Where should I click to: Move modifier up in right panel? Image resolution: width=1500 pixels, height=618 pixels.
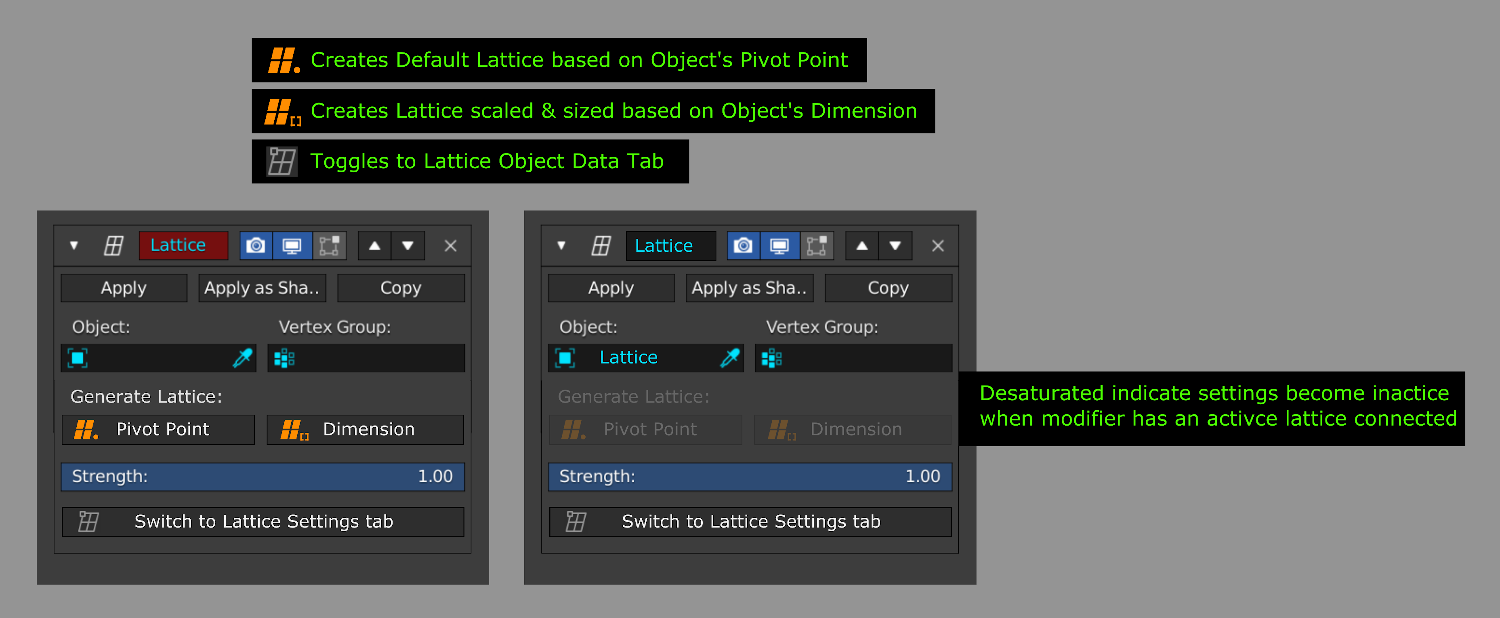tap(862, 246)
